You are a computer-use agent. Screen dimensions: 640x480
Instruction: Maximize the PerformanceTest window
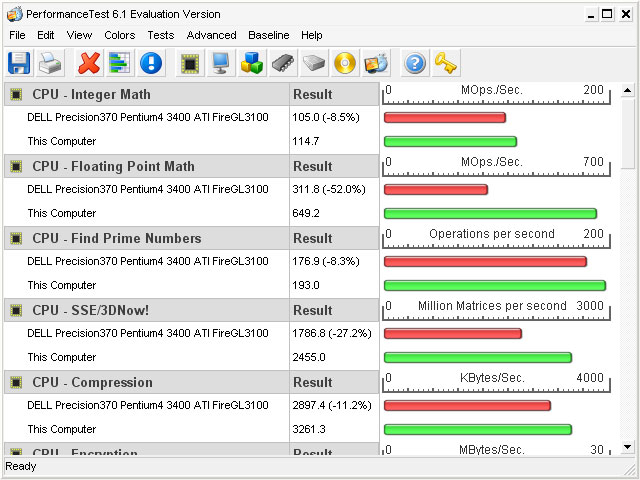pos(607,14)
